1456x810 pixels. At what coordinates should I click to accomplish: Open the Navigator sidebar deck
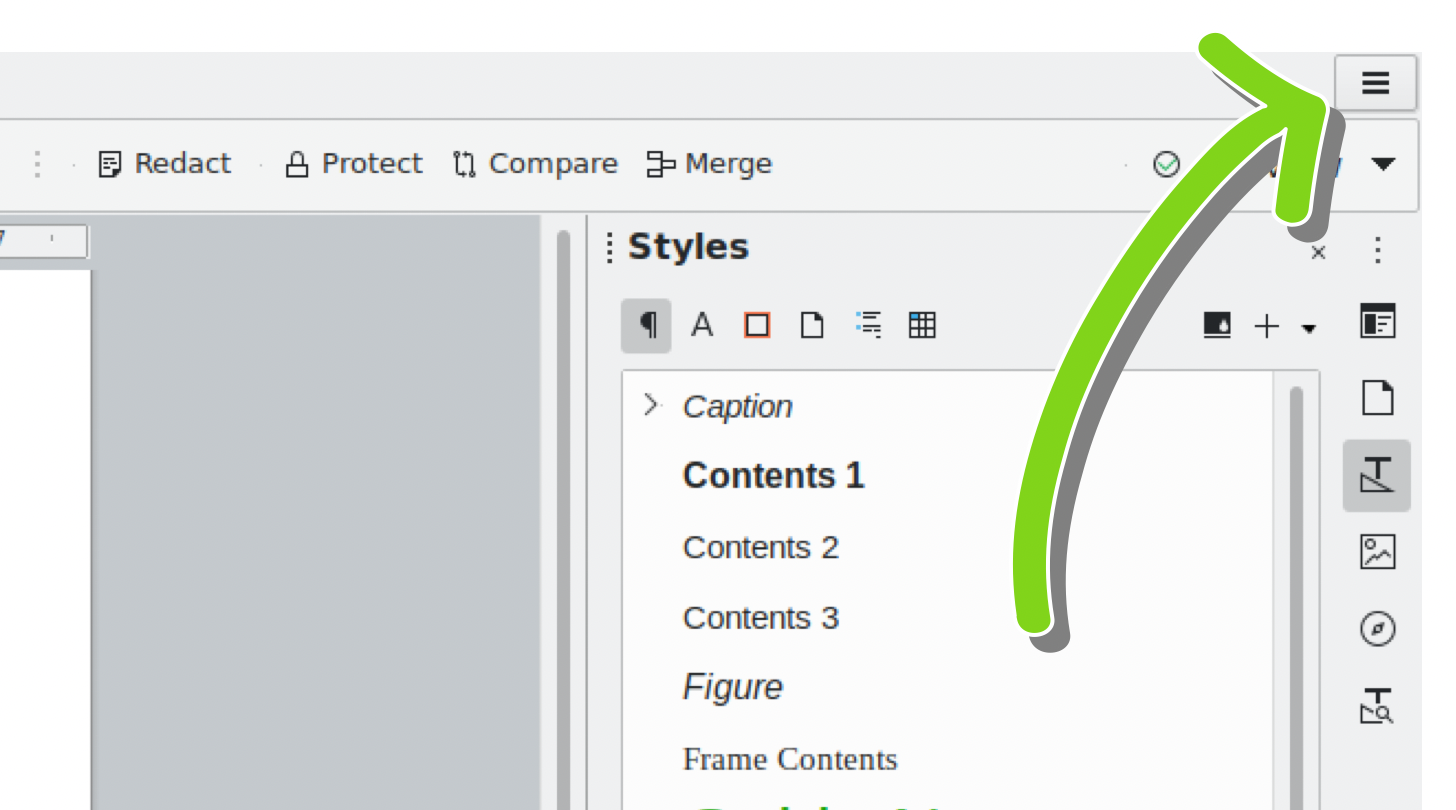click(x=1377, y=629)
